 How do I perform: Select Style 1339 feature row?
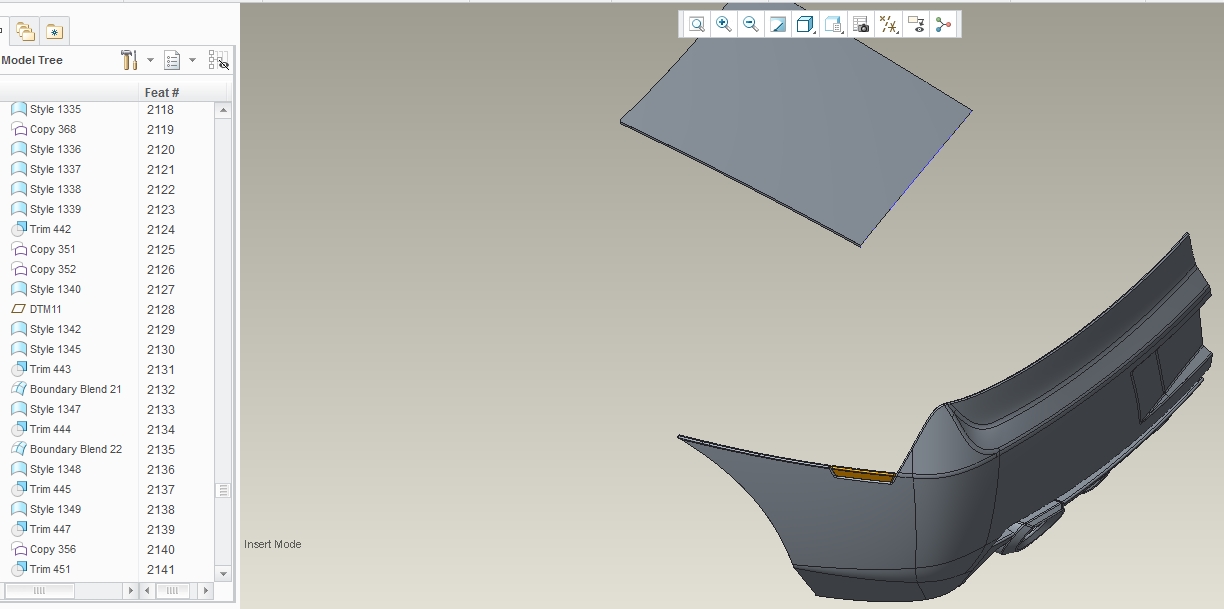pos(55,209)
